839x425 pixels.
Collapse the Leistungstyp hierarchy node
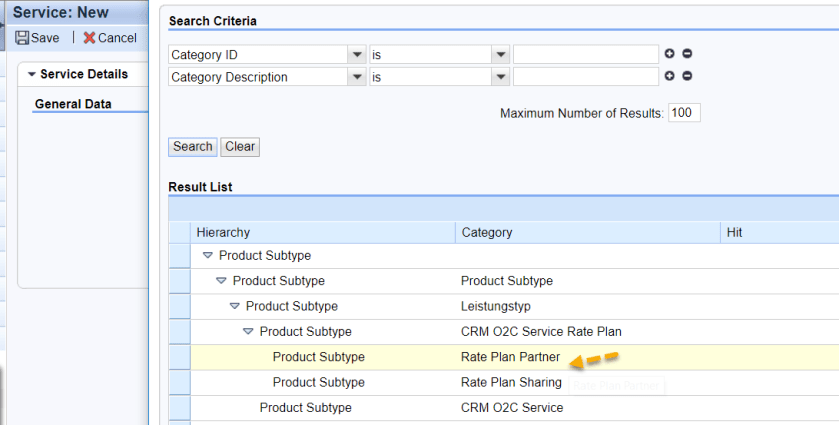point(235,306)
